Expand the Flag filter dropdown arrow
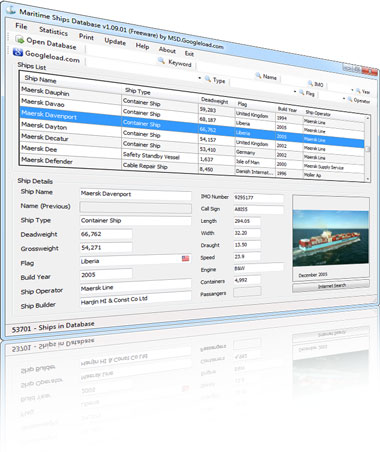 (295, 91)
